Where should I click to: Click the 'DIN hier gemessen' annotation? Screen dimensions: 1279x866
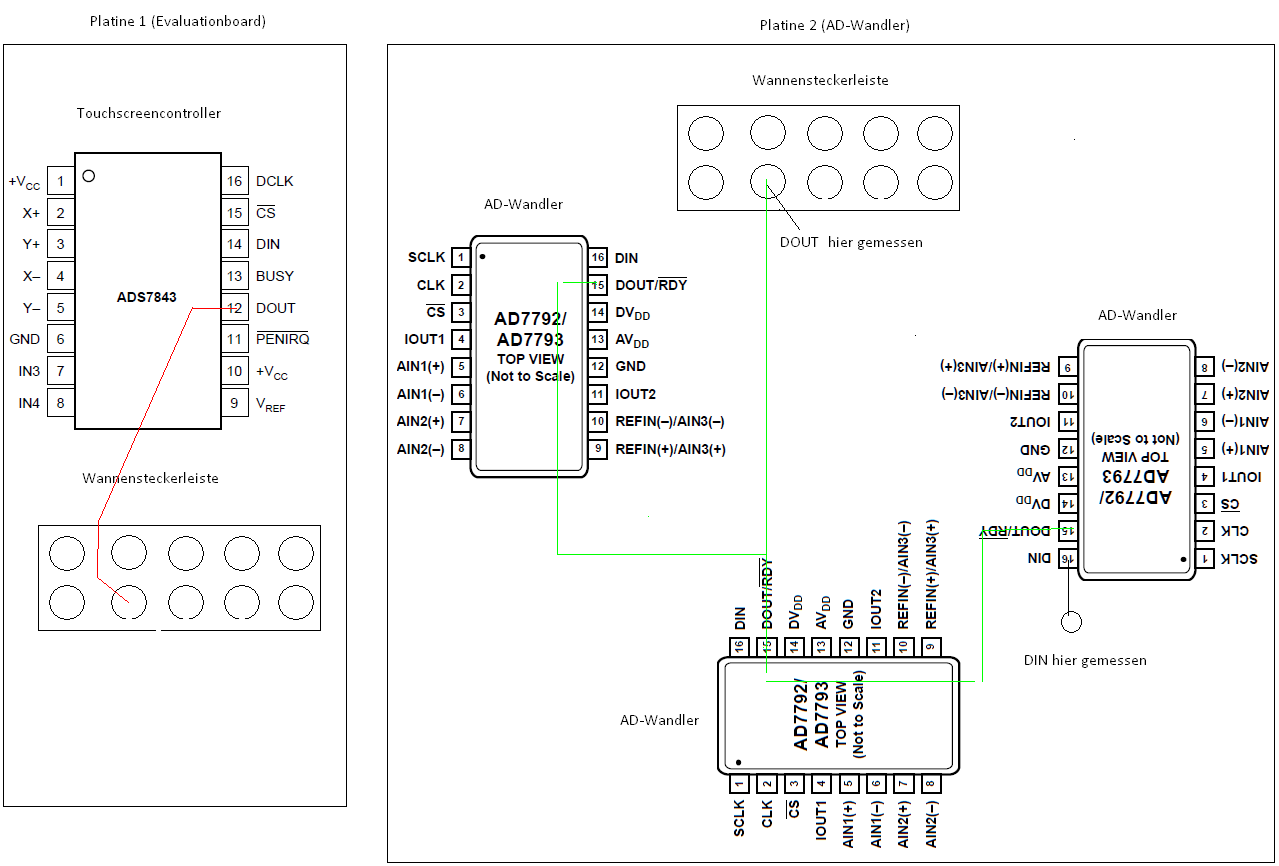tap(1085, 660)
